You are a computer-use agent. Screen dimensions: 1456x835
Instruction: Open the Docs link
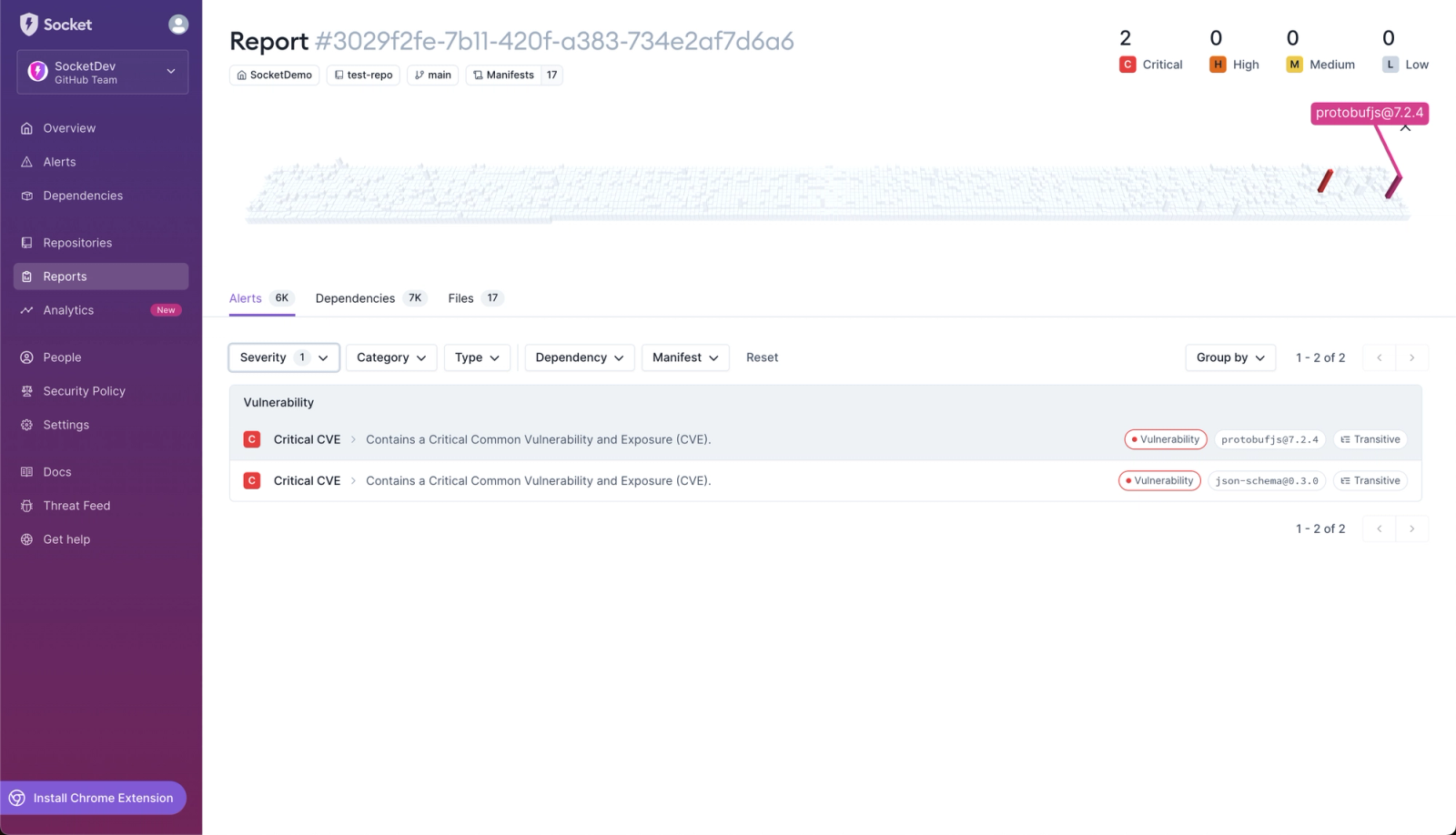[56, 472]
